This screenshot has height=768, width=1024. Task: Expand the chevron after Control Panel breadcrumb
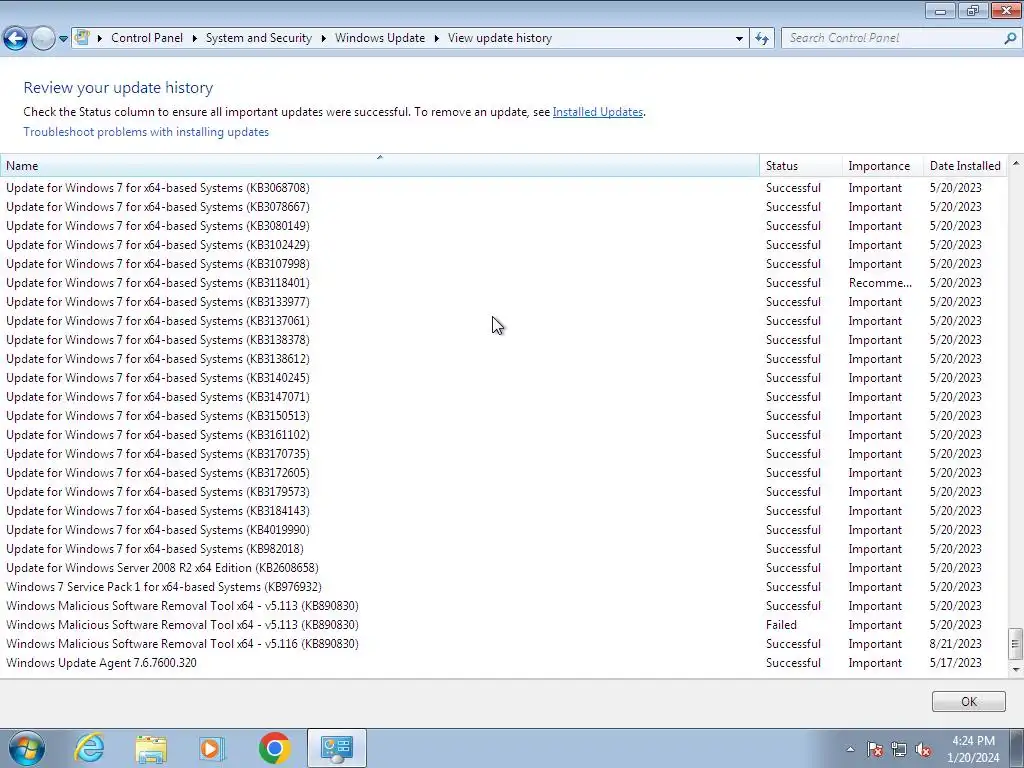pos(195,38)
